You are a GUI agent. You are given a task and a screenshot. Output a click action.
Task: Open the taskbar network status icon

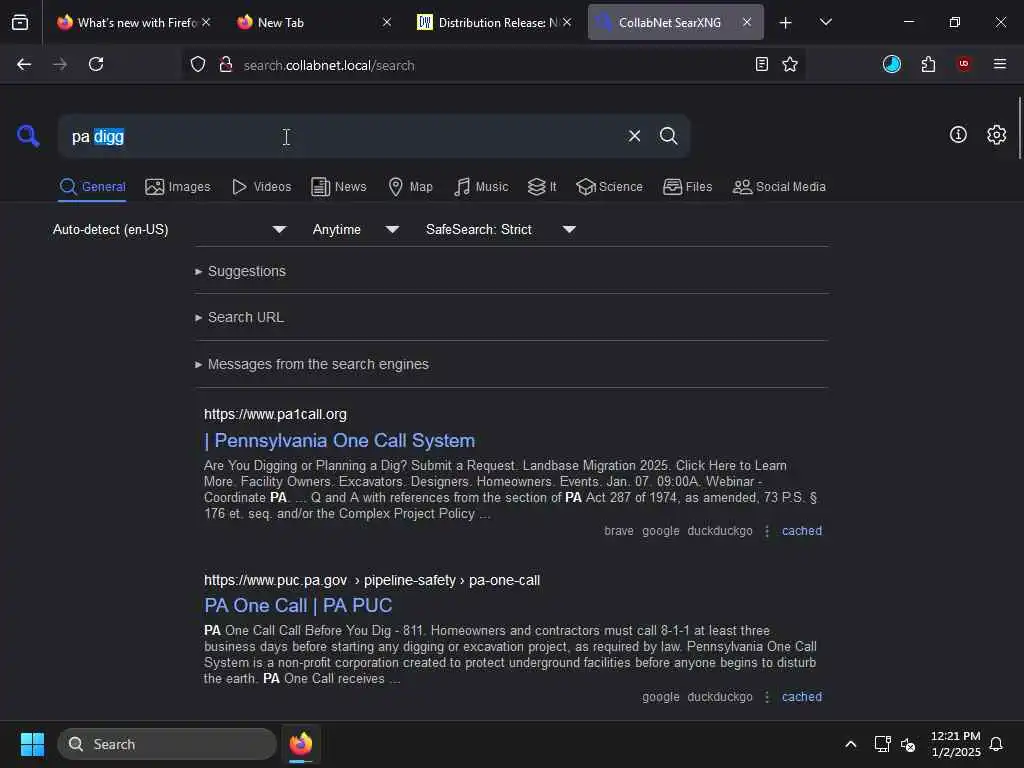click(882, 744)
